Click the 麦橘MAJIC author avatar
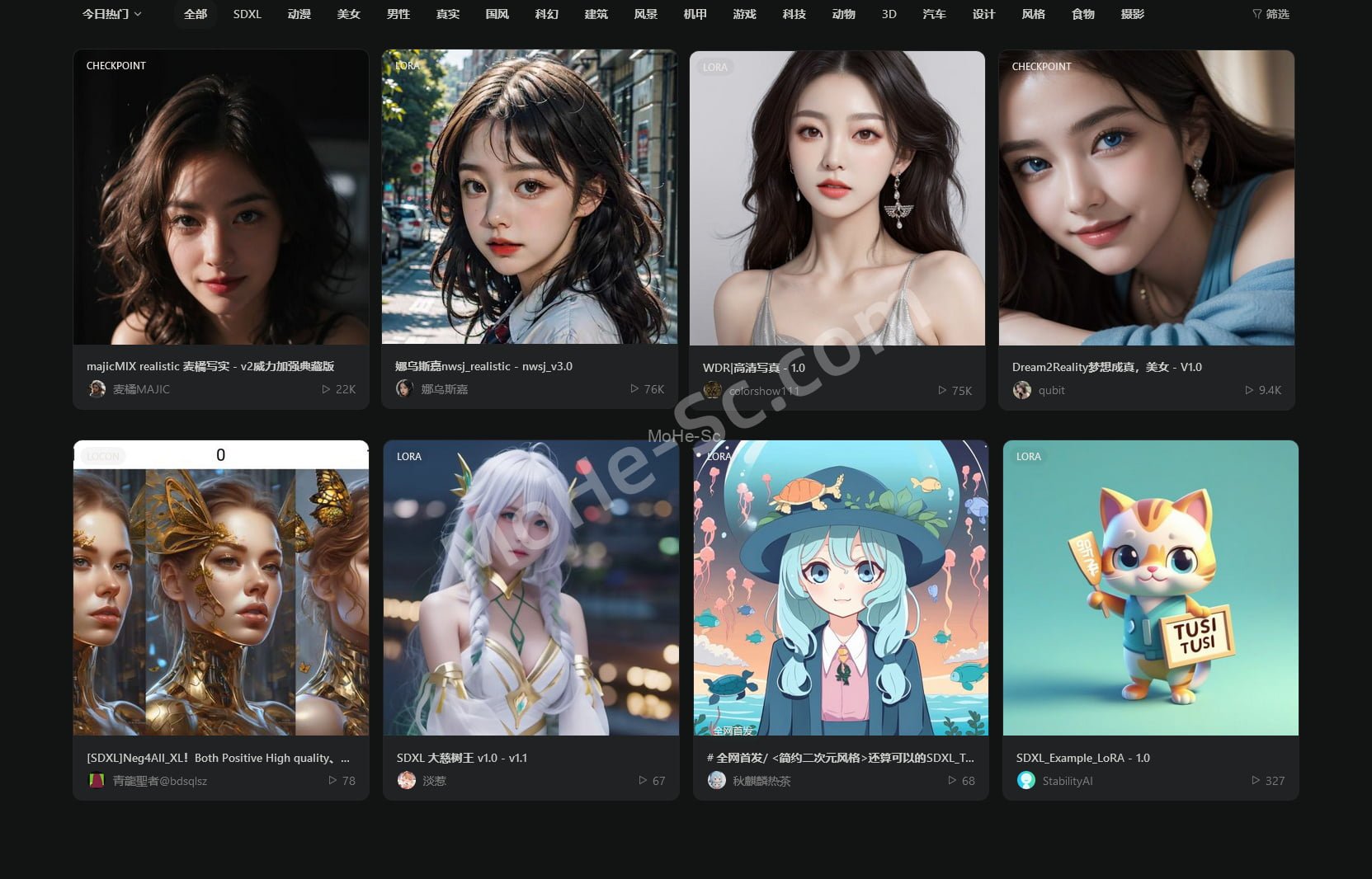1372x879 pixels. (97, 389)
